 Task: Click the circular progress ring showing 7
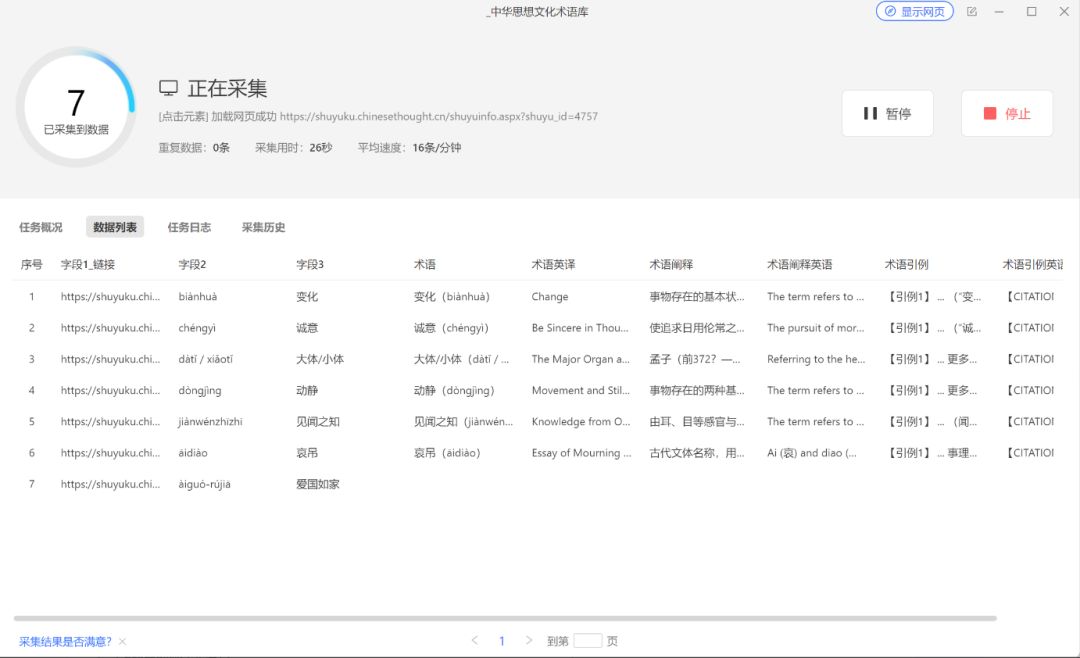click(x=77, y=103)
